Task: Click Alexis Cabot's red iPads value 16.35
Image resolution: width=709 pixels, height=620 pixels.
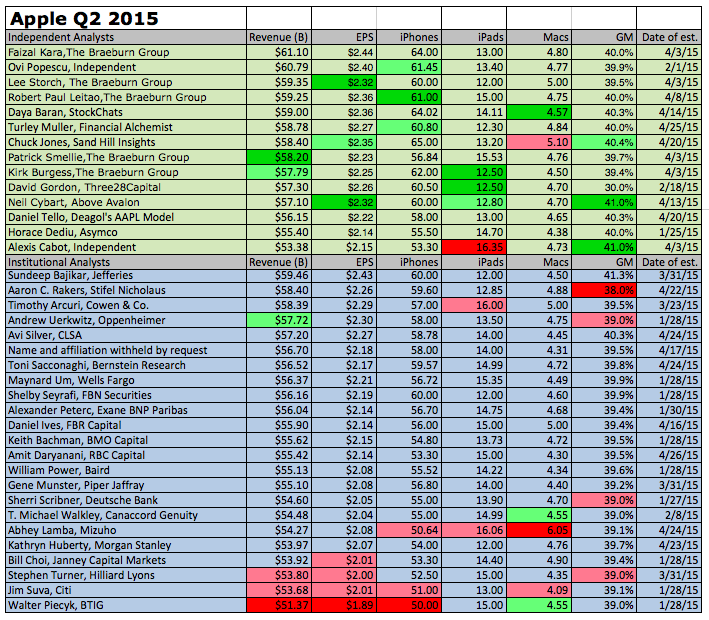Action: coord(474,246)
